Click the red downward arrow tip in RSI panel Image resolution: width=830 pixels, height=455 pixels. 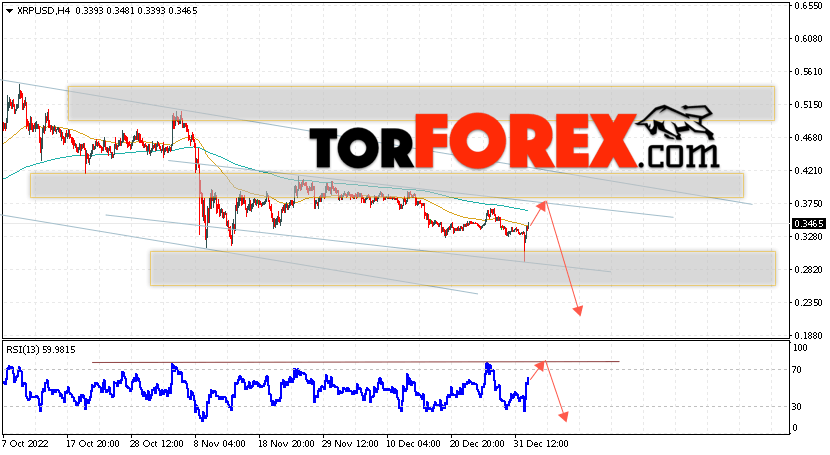tap(564, 417)
